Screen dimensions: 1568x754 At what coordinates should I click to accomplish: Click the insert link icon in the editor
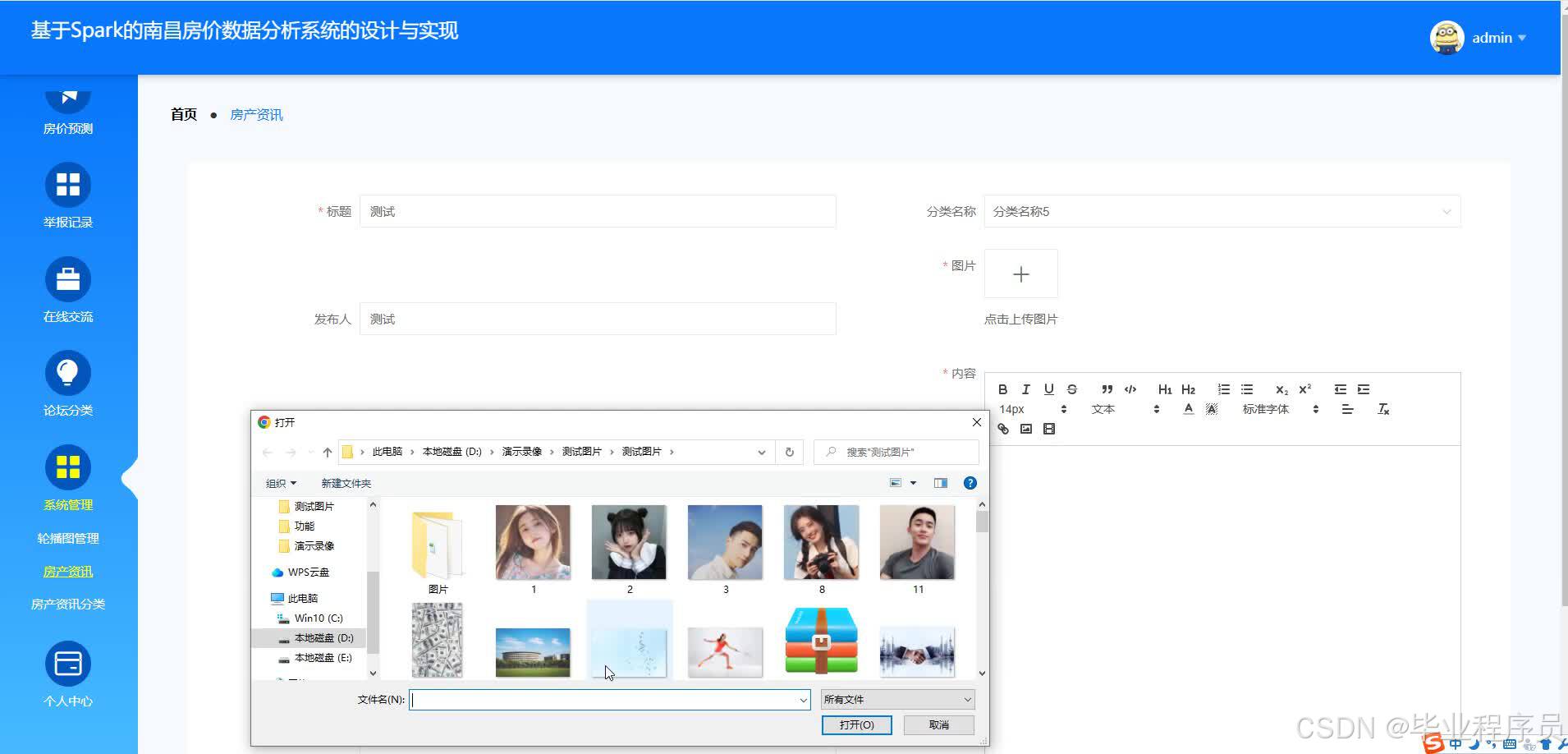pyautogui.click(x=1002, y=428)
